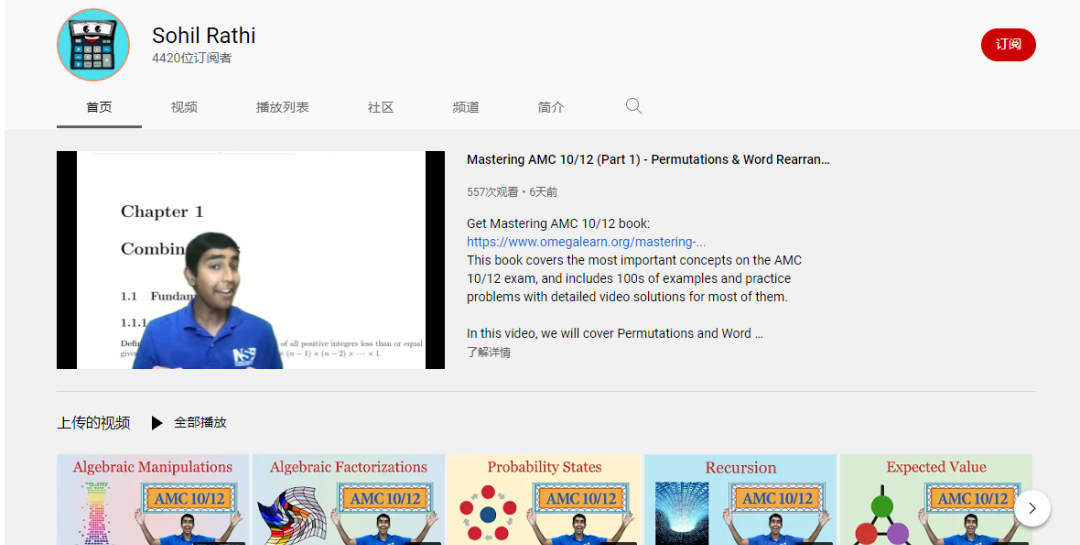The image size is (1080, 545).
Task: Open the 上传的视频 section heading
Action: (x=93, y=423)
